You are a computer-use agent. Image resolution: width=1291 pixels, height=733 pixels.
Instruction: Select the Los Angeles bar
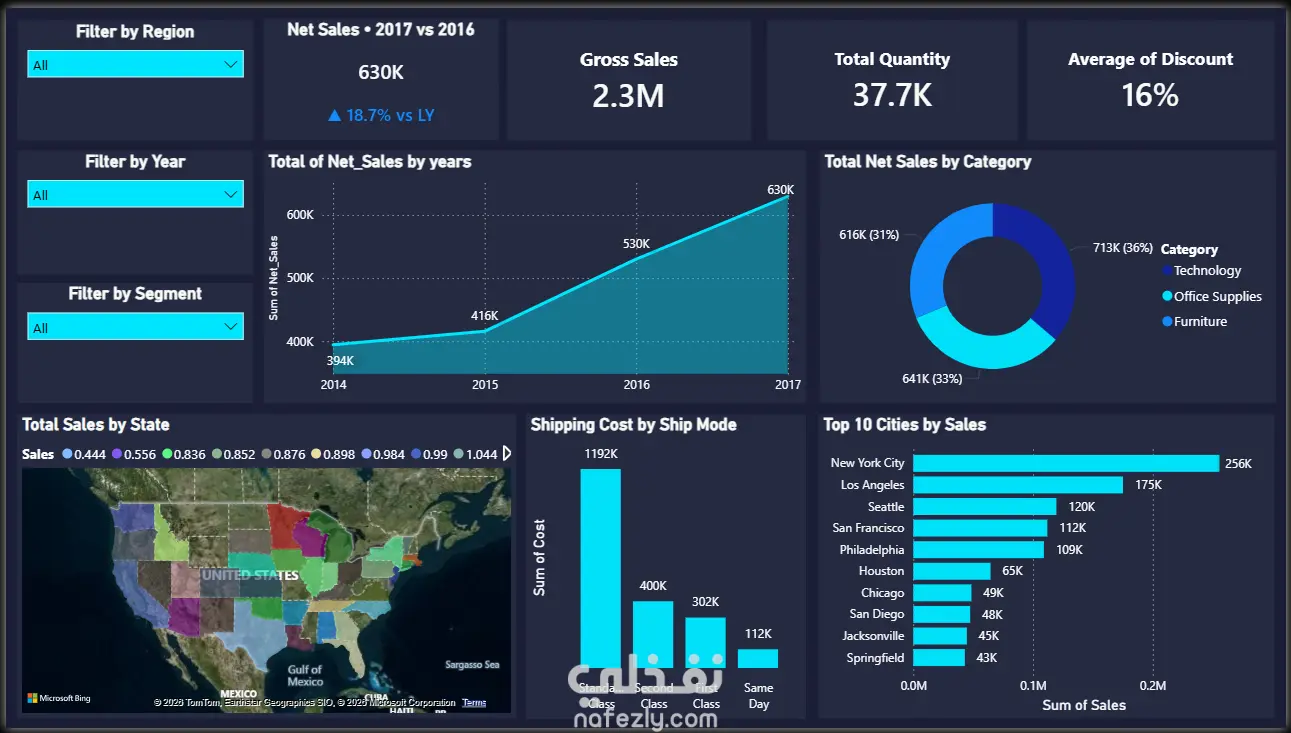point(1018,485)
